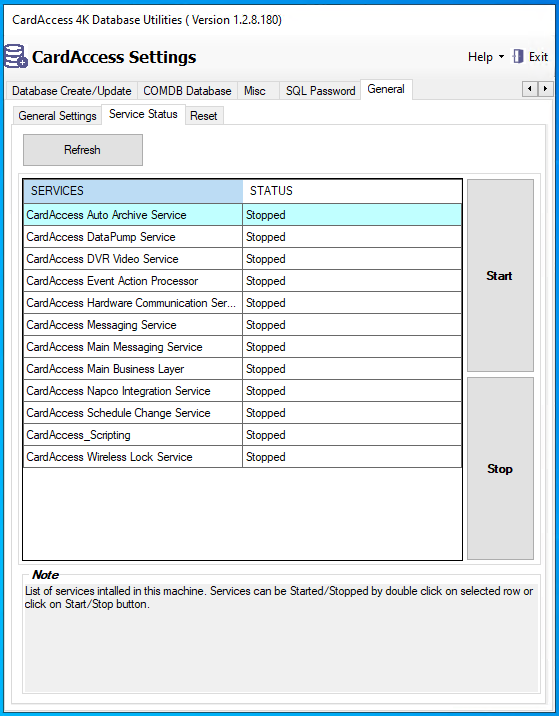Open the Help dropdown menu
559x716 pixels.
click(x=485, y=57)
